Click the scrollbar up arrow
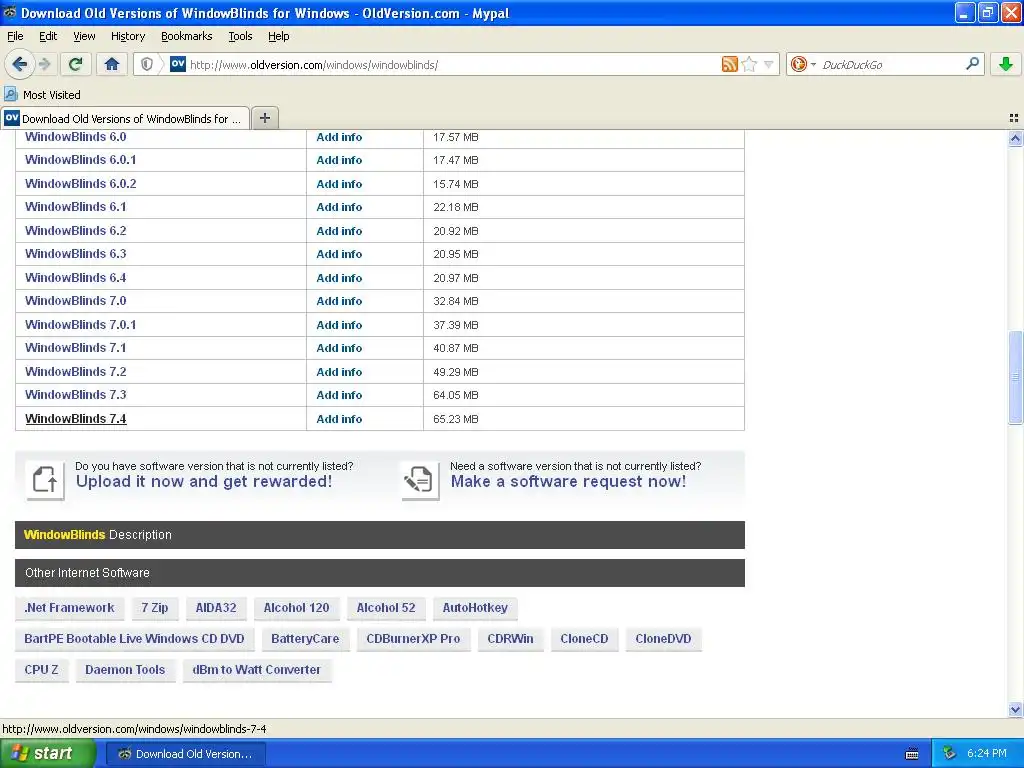 (1015, 138)
